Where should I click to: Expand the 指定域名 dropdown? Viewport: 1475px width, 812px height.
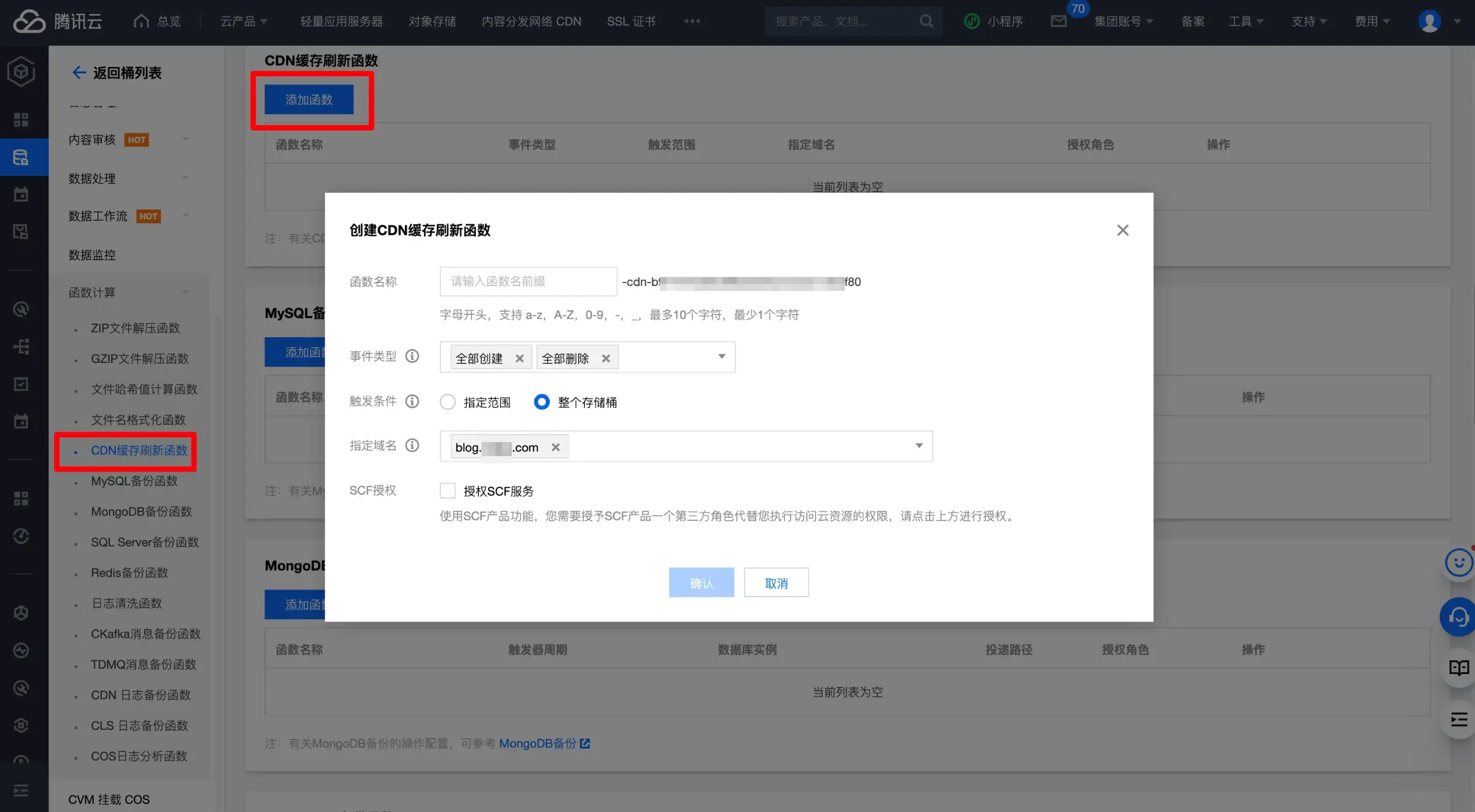coord(919,446)
